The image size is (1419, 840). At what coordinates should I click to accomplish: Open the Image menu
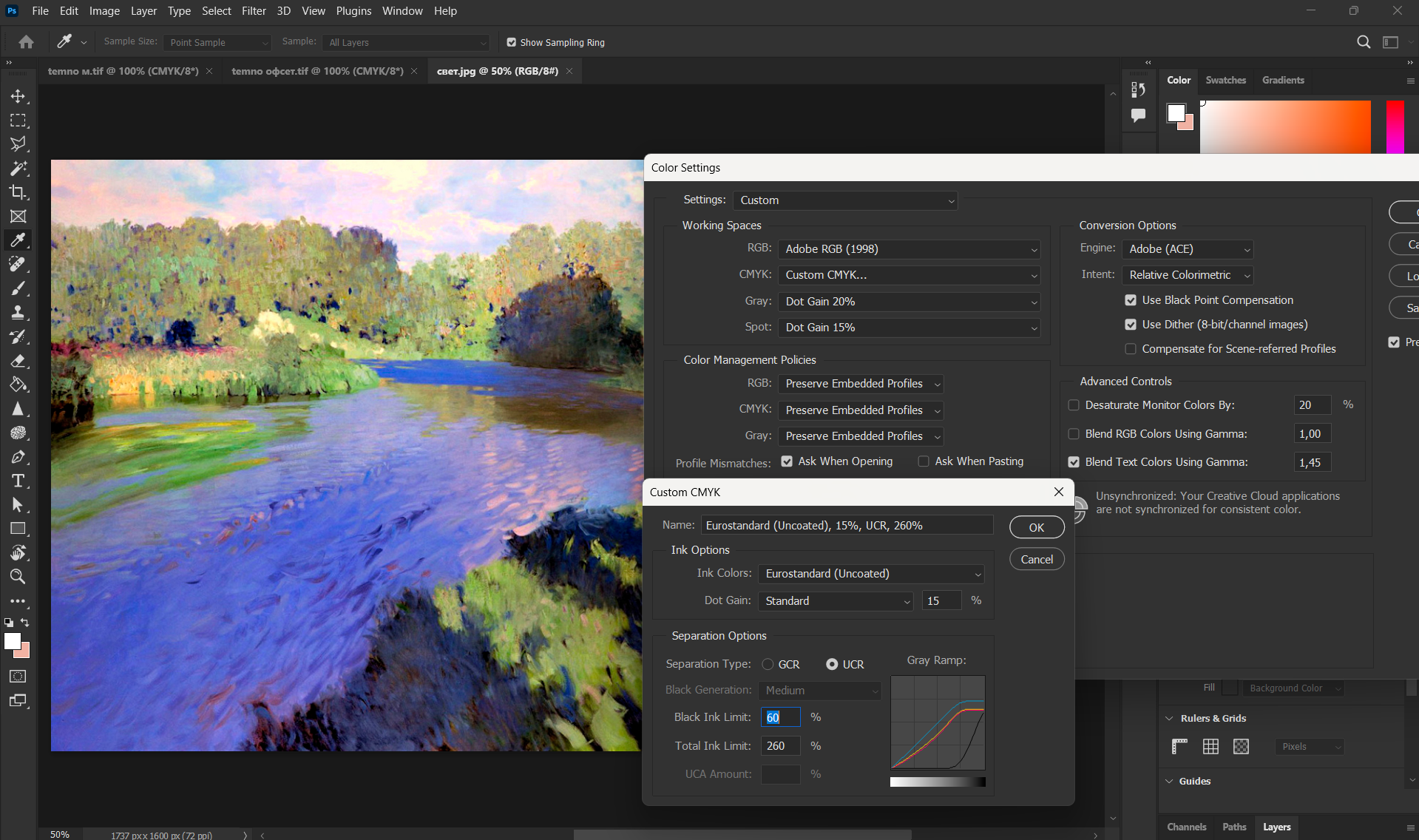tap(104, 11)
